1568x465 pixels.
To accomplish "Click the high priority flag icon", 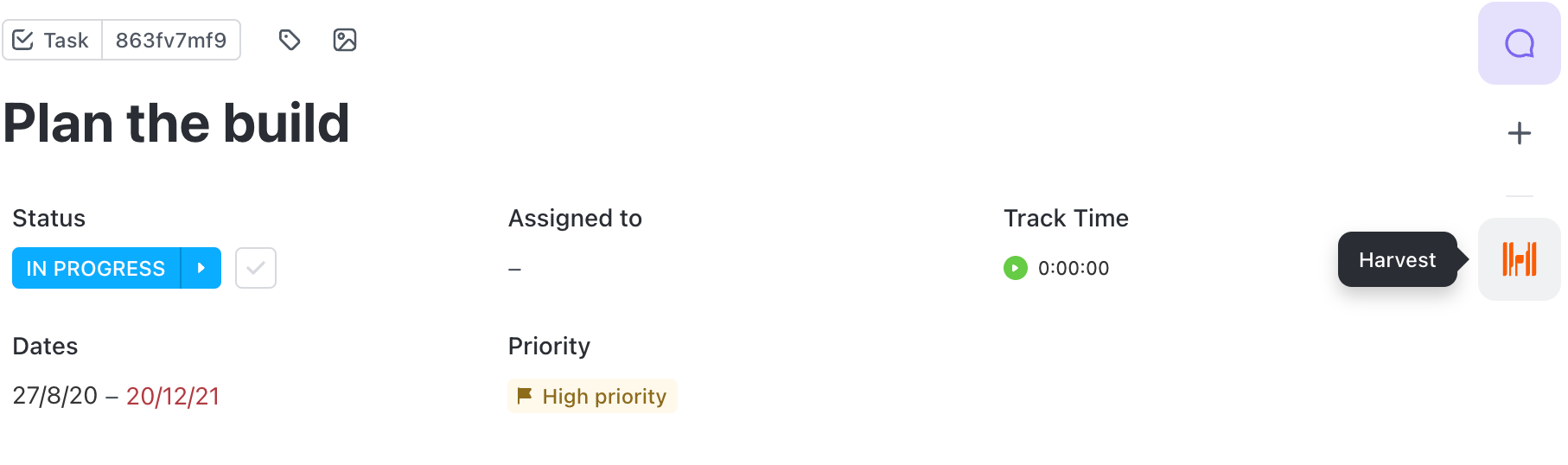I will (x=524, y=396).
